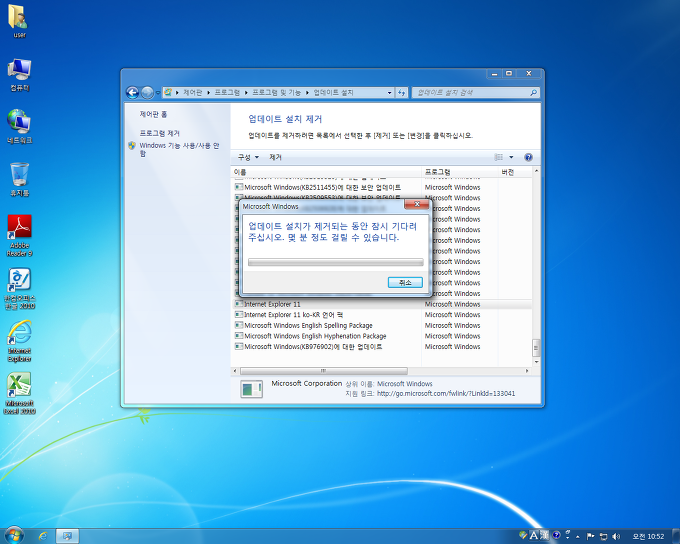The height and width of the screenshot is (544, 680).
Task: Select Microsoft Windows English Spelling Package row
Action: [382, 325]
